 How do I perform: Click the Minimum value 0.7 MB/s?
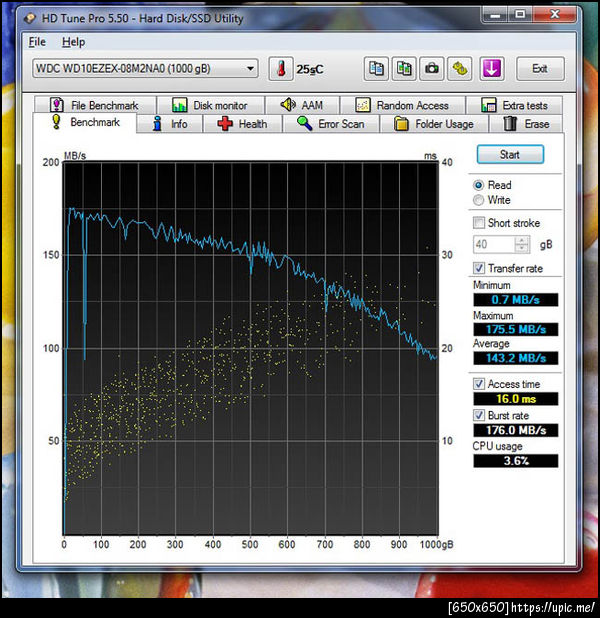click(x=516, y=300)
